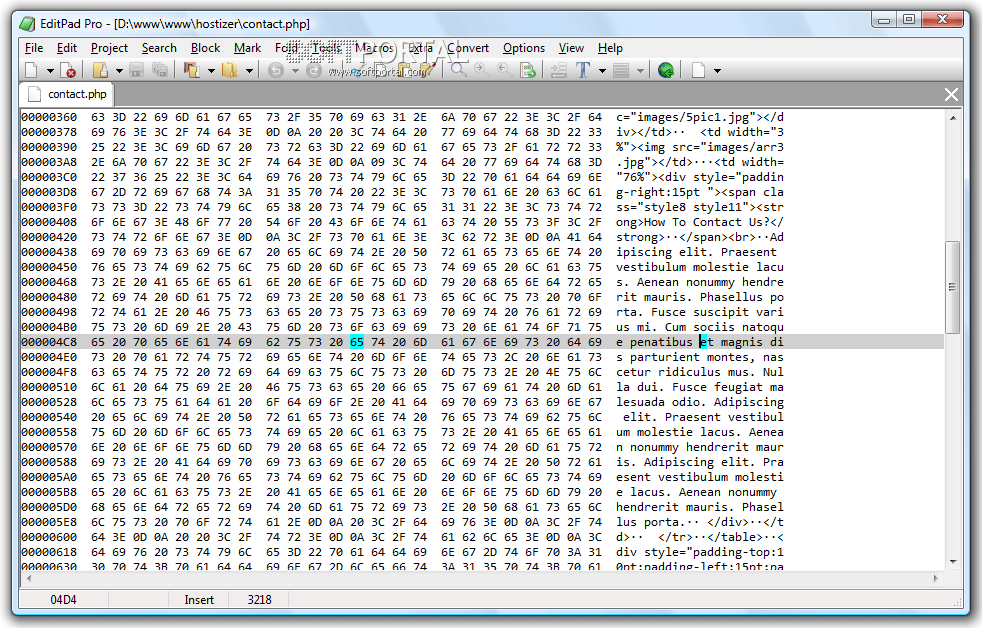The width and height of the screenshot is (982, 628).
Task: Open the Options menu
Action: coord(524,48)
